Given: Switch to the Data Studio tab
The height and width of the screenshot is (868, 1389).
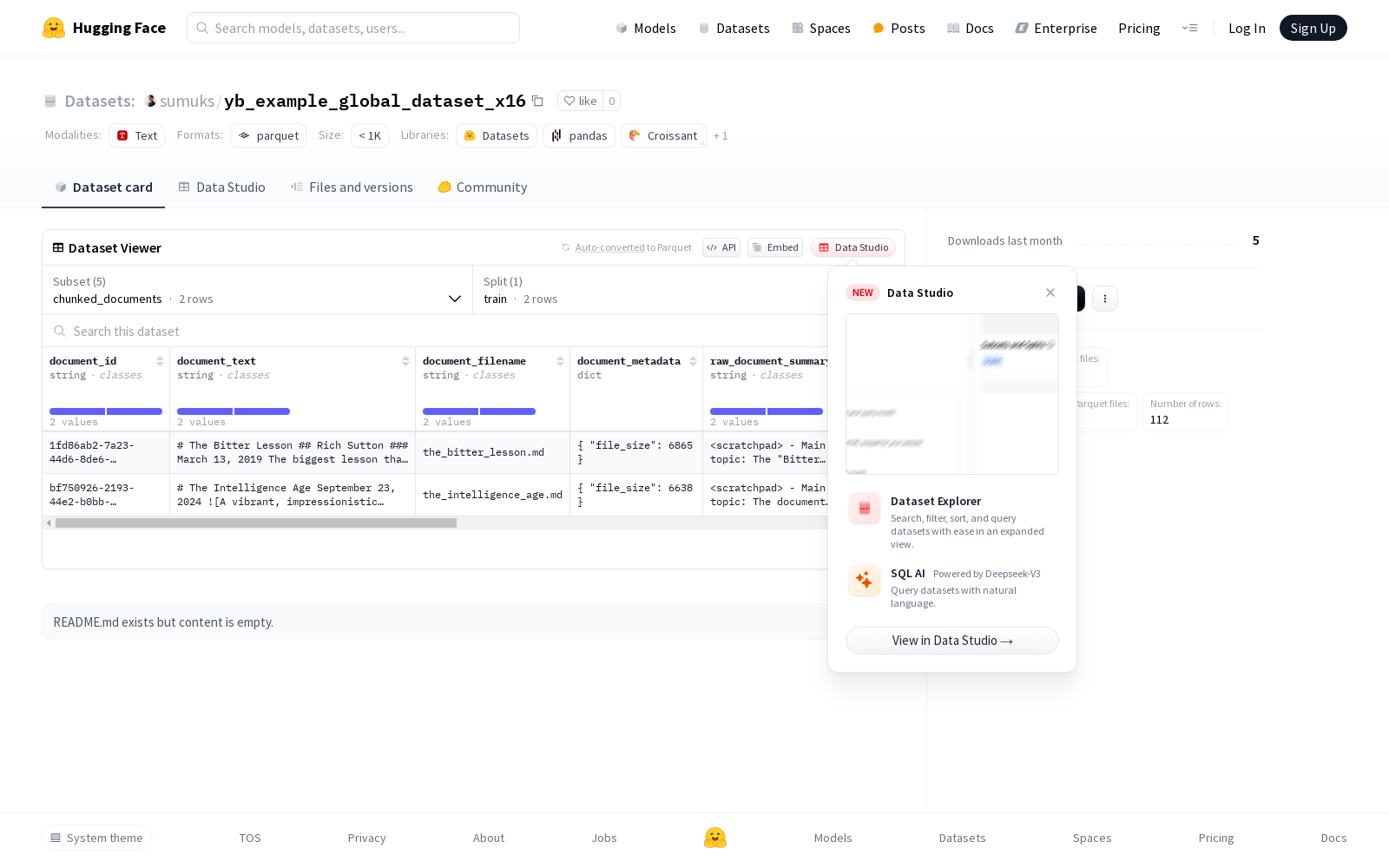Looking at the screenshot, I should coord(221,187).
